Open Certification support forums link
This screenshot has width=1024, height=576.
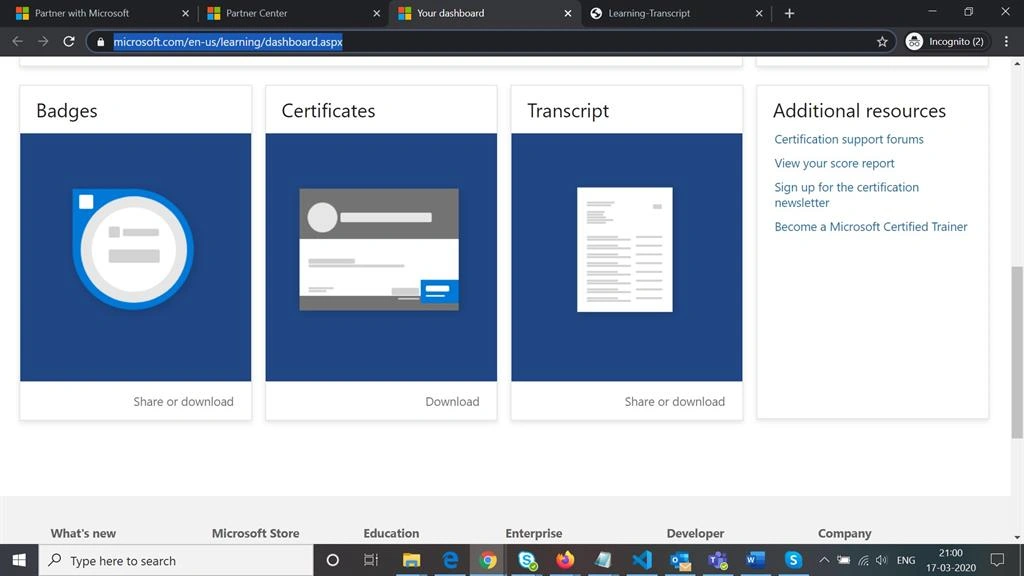click(849, 139)
